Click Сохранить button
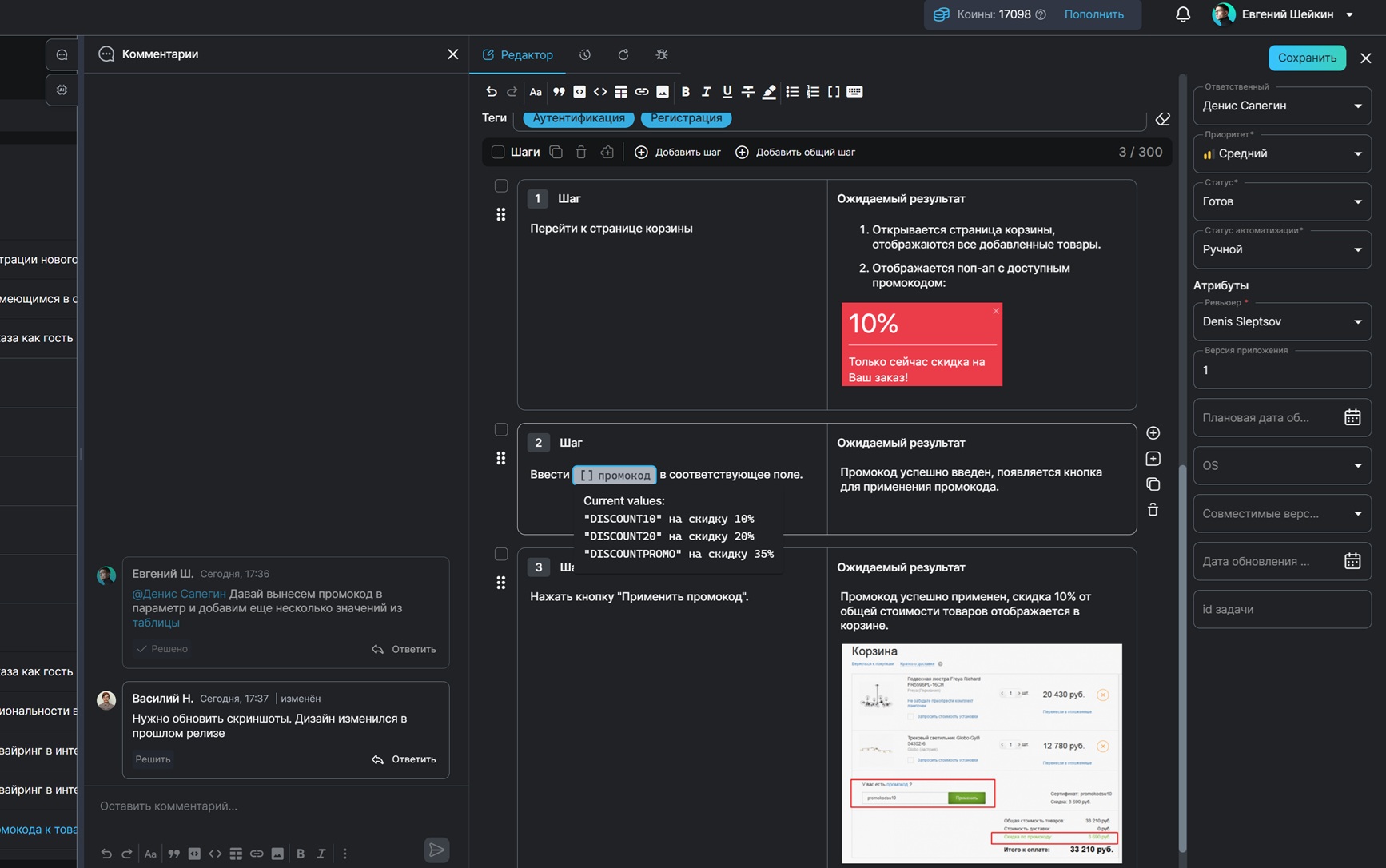The height and width of the screenshot is (868, 1386). [1307, 58]
